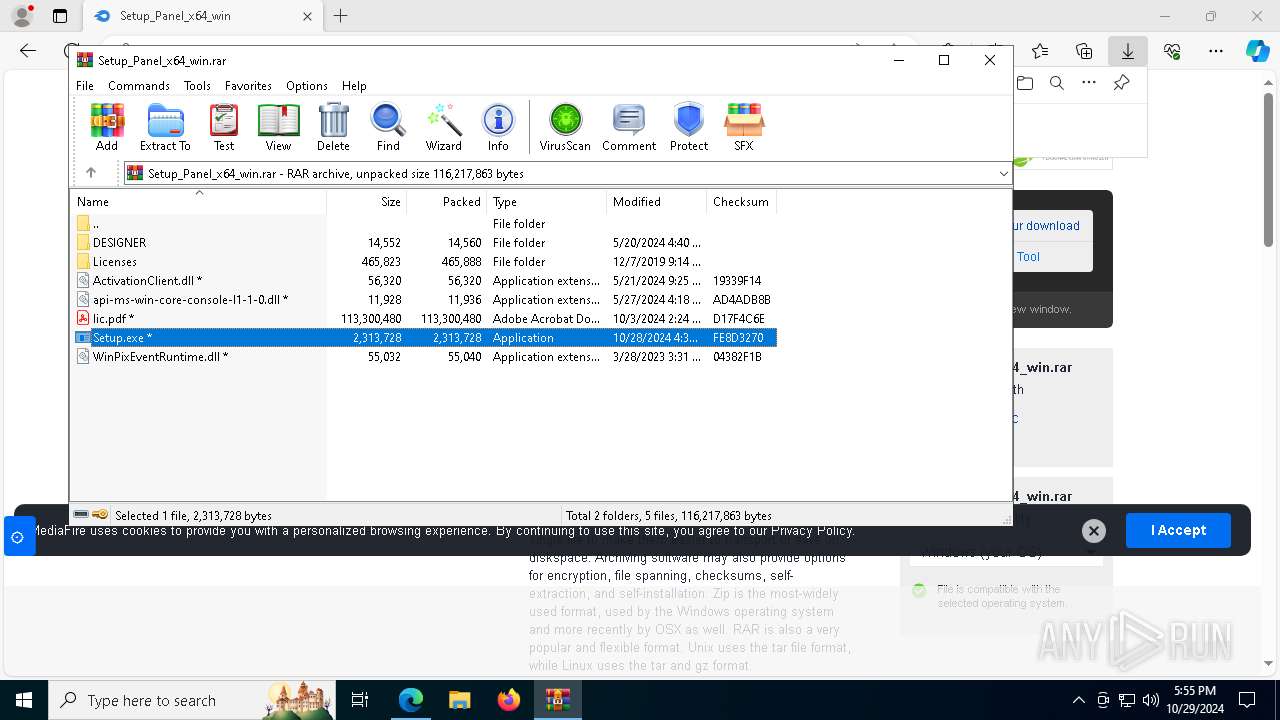Open the Commands menu
1280x720 pixels.
point(139,86)
